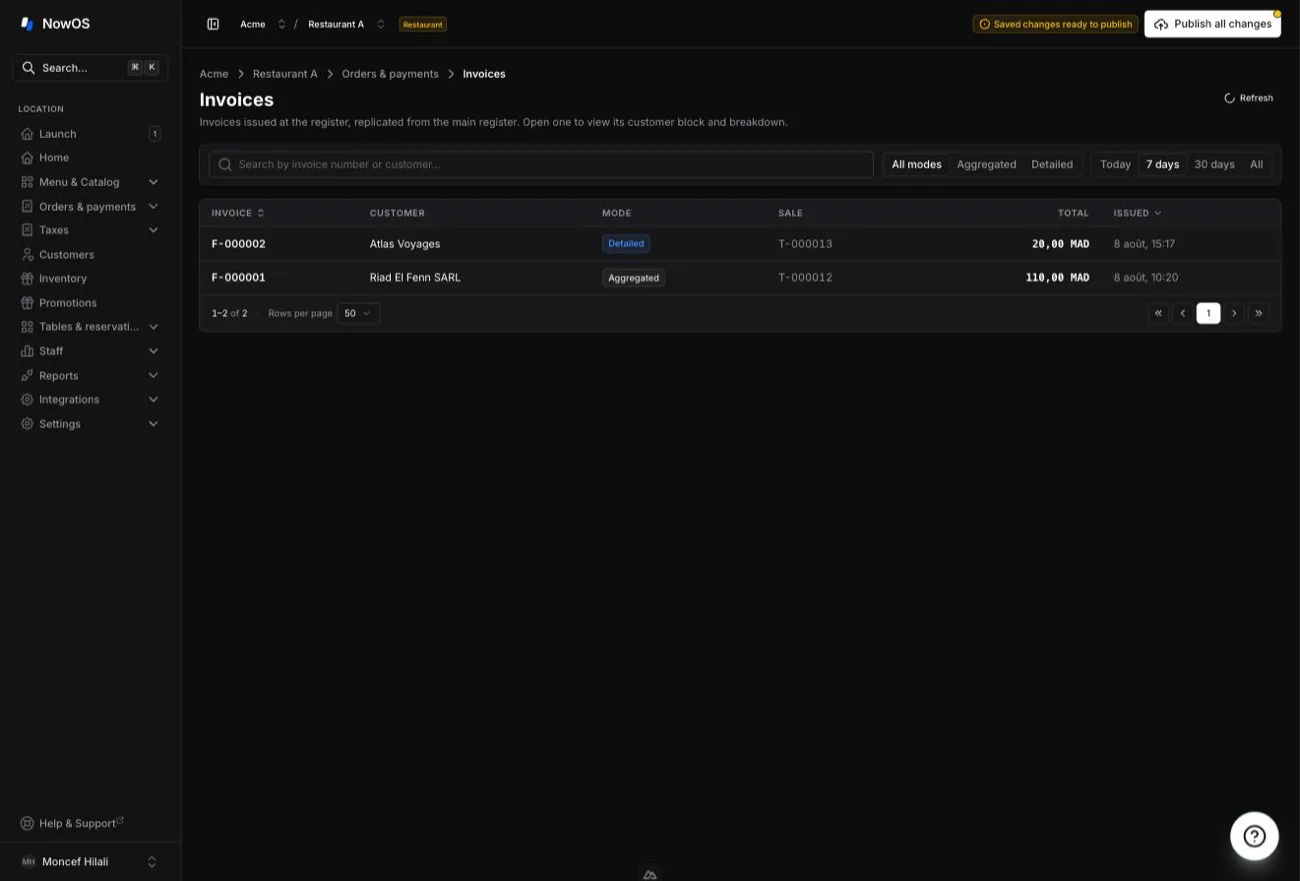Go to next page of invoices

[x=1234, y=313]
